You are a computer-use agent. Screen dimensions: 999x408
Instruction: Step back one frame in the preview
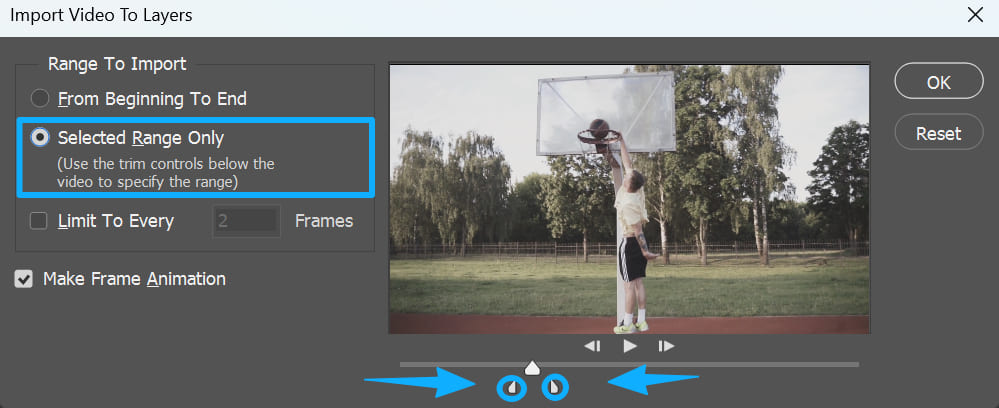tap(593, 346)
